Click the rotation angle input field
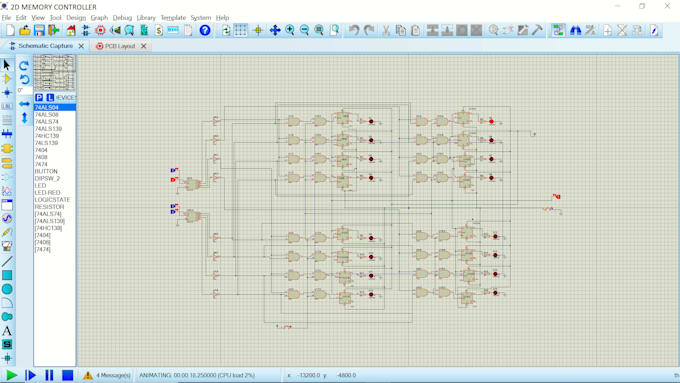Viewport: 680px width, 383px height. click(25, 90)
